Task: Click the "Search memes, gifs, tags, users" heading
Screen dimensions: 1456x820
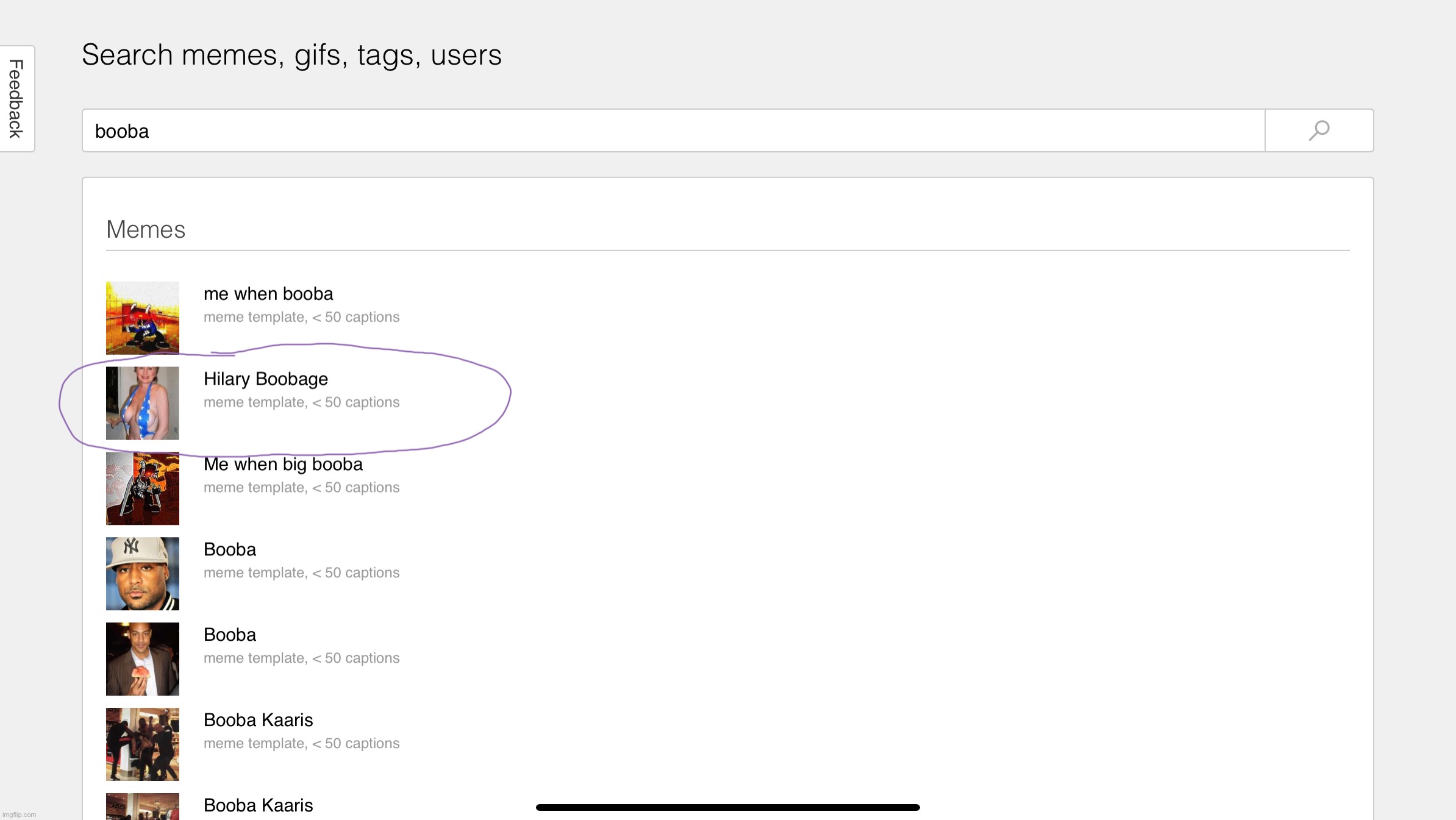Action: [292, 55]
